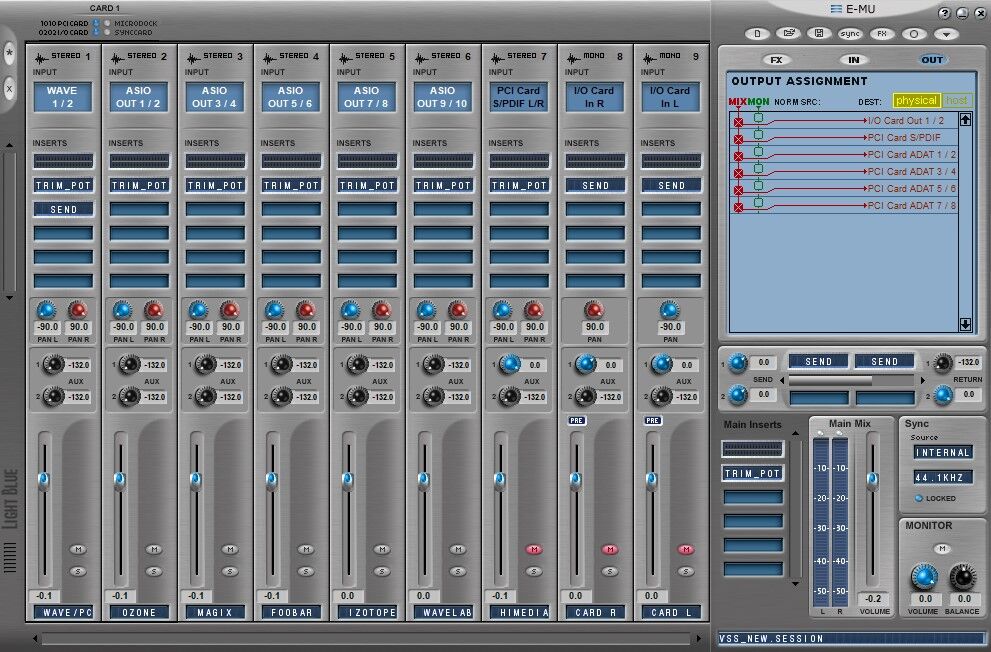Click the asterisk new strip button
This screenshot has height=652, width=991.
click(x=10, y=52)
